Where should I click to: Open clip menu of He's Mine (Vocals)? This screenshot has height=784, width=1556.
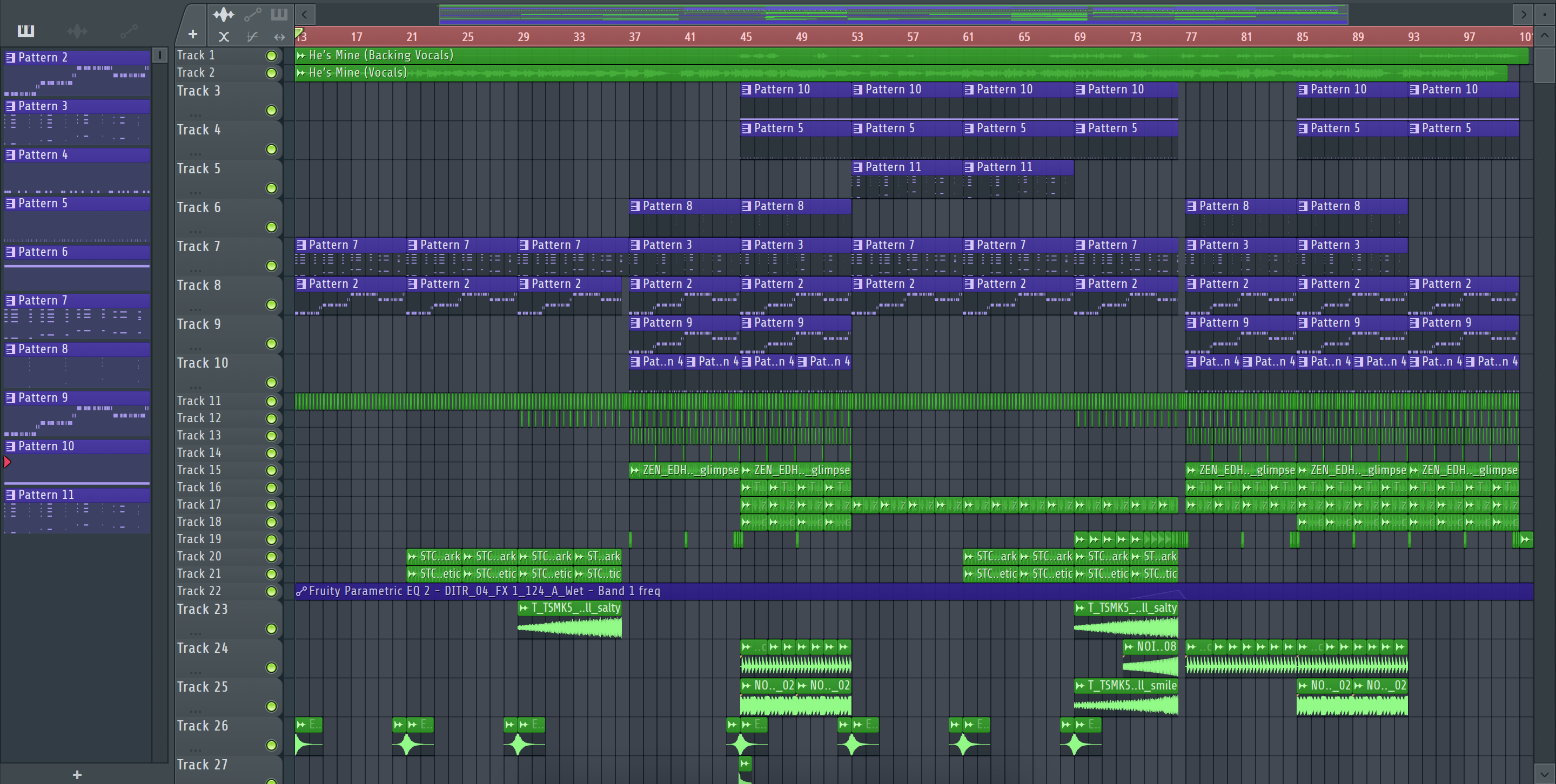[301, 73]
